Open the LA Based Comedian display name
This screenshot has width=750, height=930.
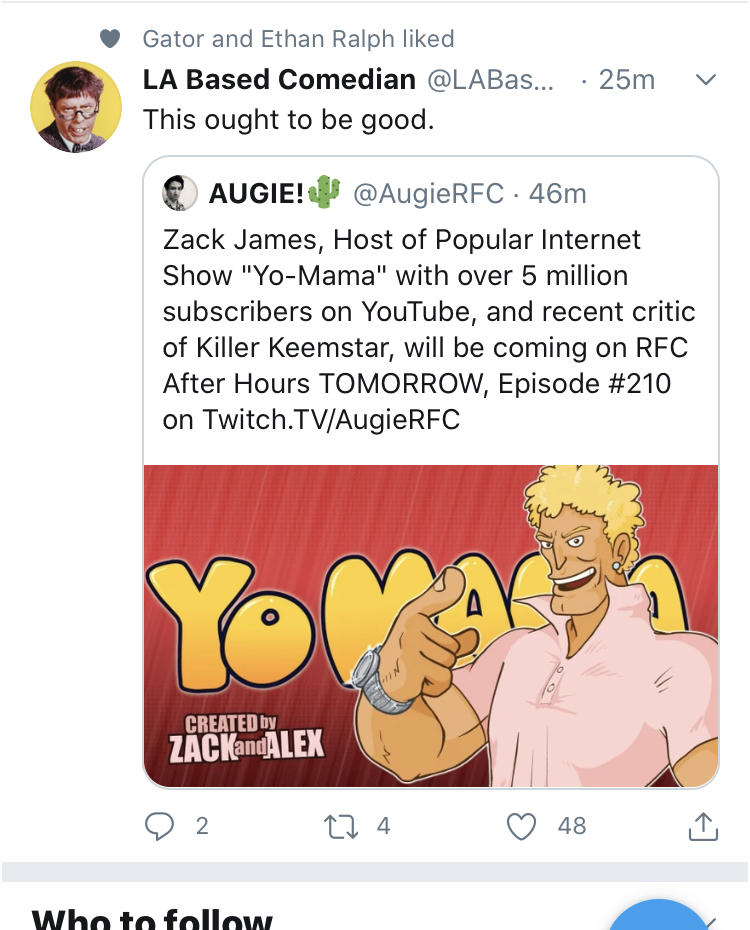[x=279, y=79]
